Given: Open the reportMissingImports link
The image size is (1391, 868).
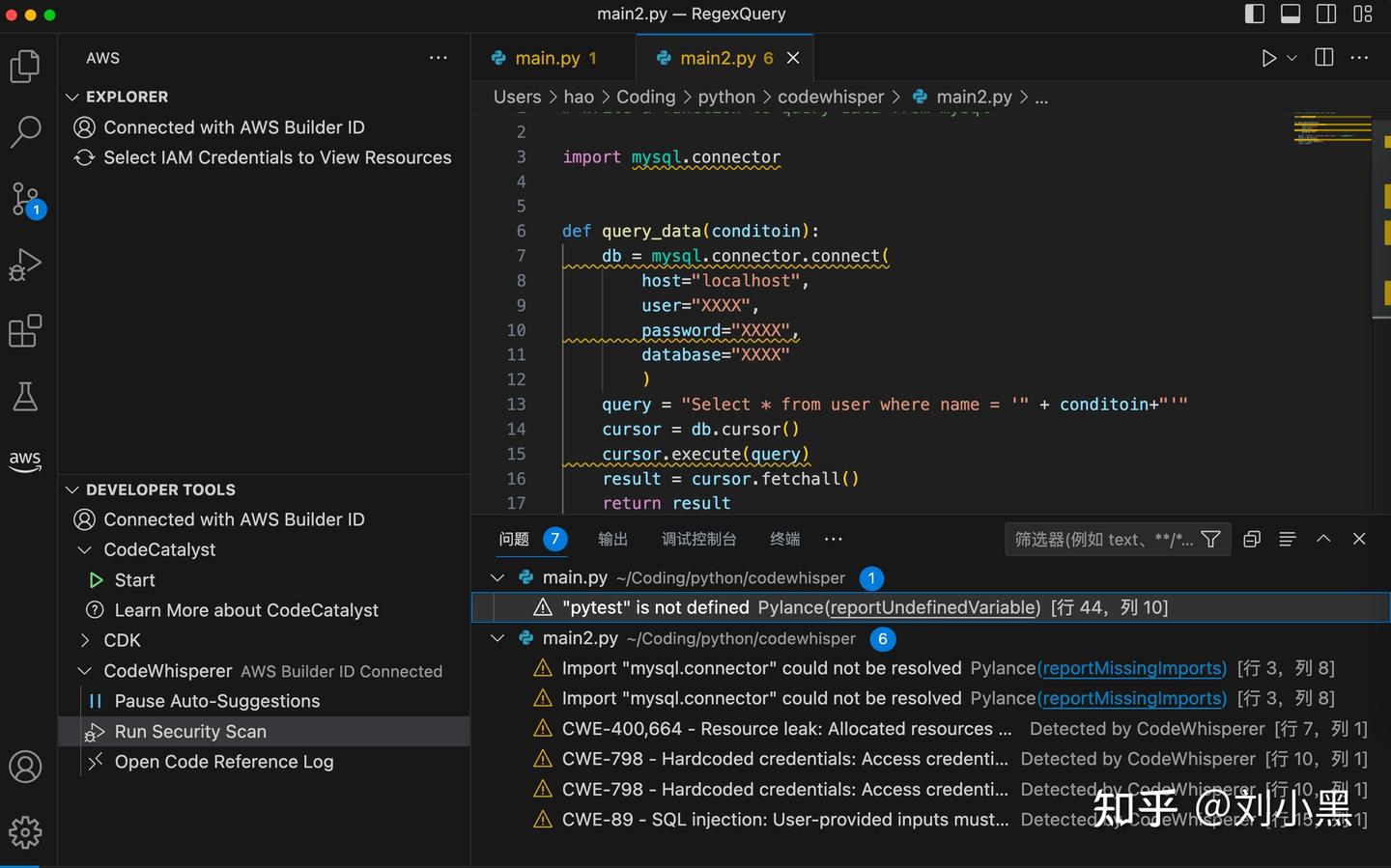Looking at the screenshot, I should pos(1132,668).
